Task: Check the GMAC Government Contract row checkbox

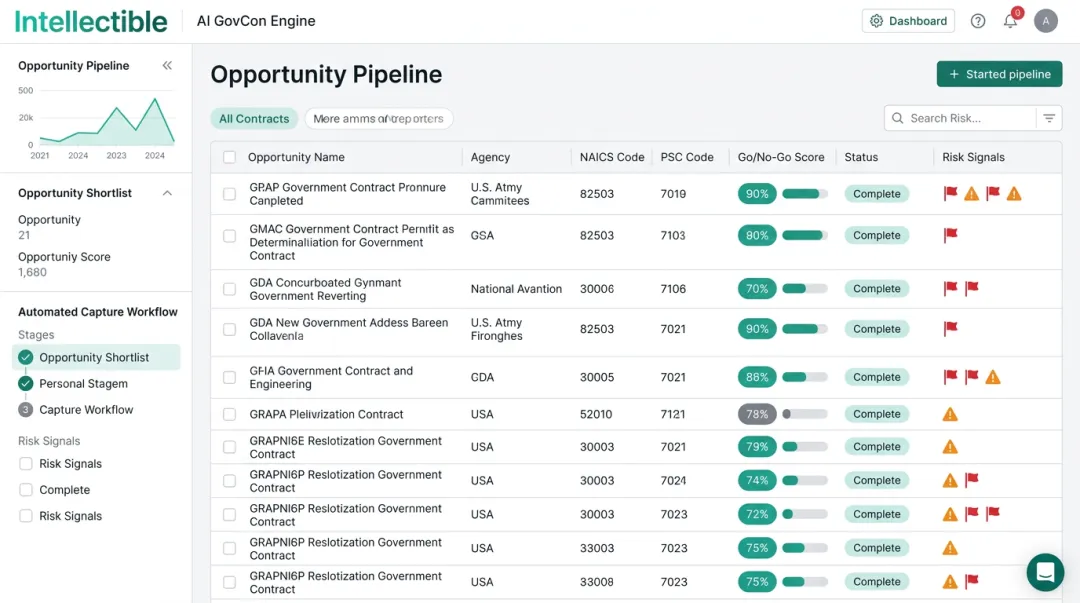Action: 229,236
